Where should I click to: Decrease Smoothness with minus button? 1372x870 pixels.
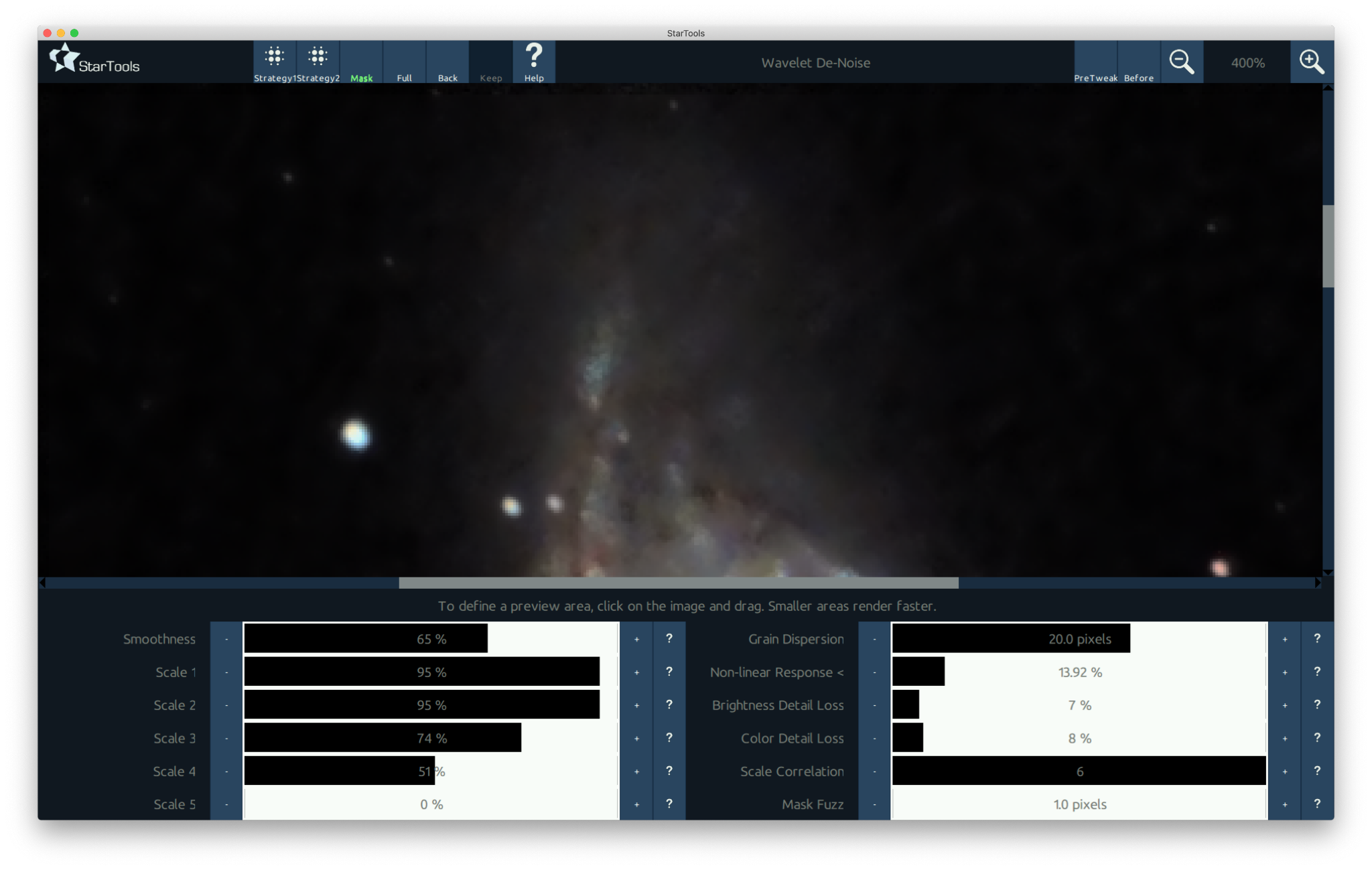pyautogui.click(x=226, y=639)
